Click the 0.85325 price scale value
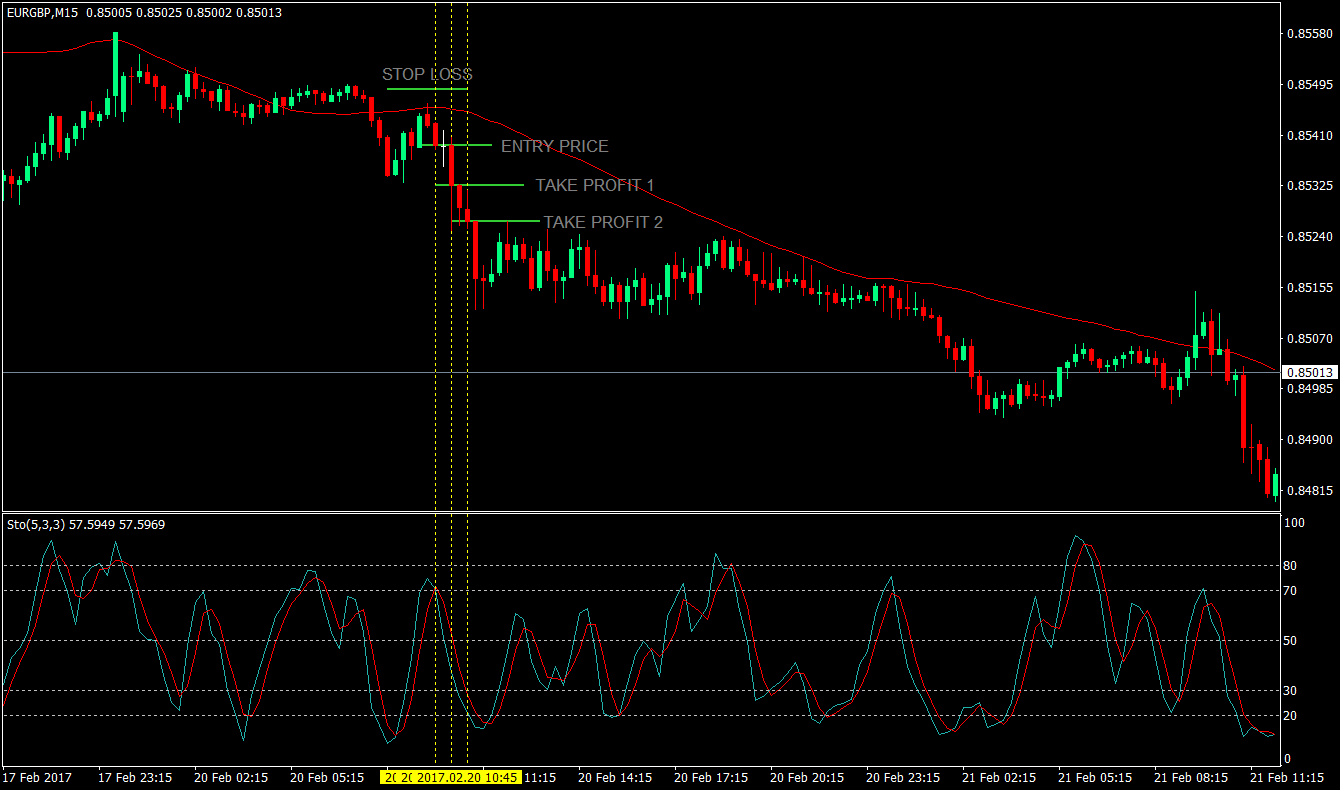The width and height of the screenshot is (1340, 790). tap(1308, 187)
